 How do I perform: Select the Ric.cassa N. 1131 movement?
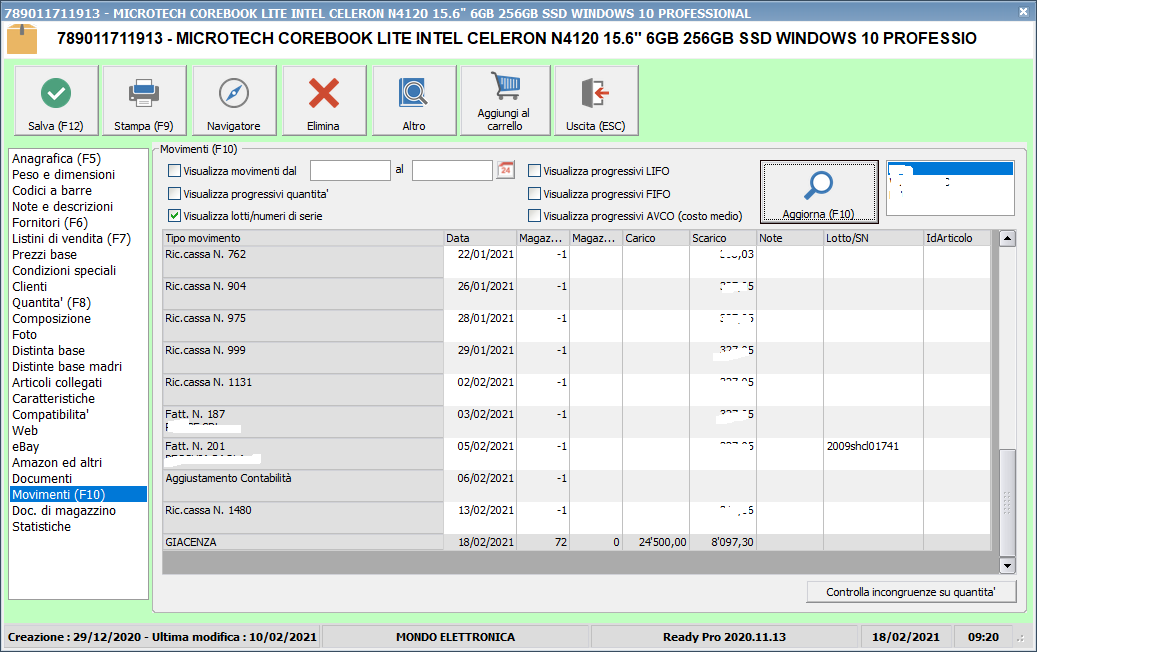[577, 390]
